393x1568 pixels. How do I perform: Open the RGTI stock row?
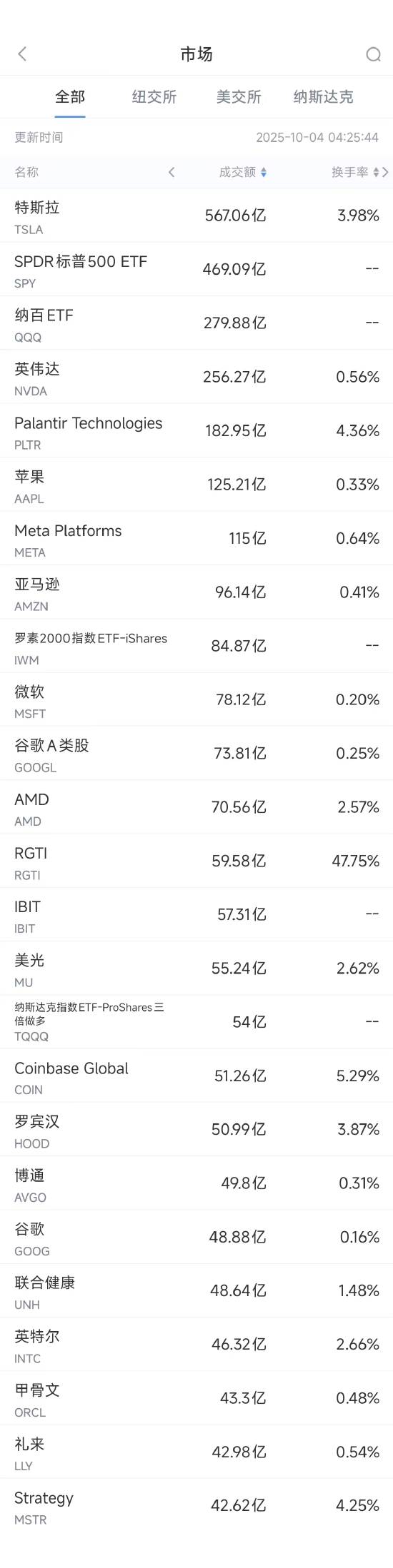196,861
